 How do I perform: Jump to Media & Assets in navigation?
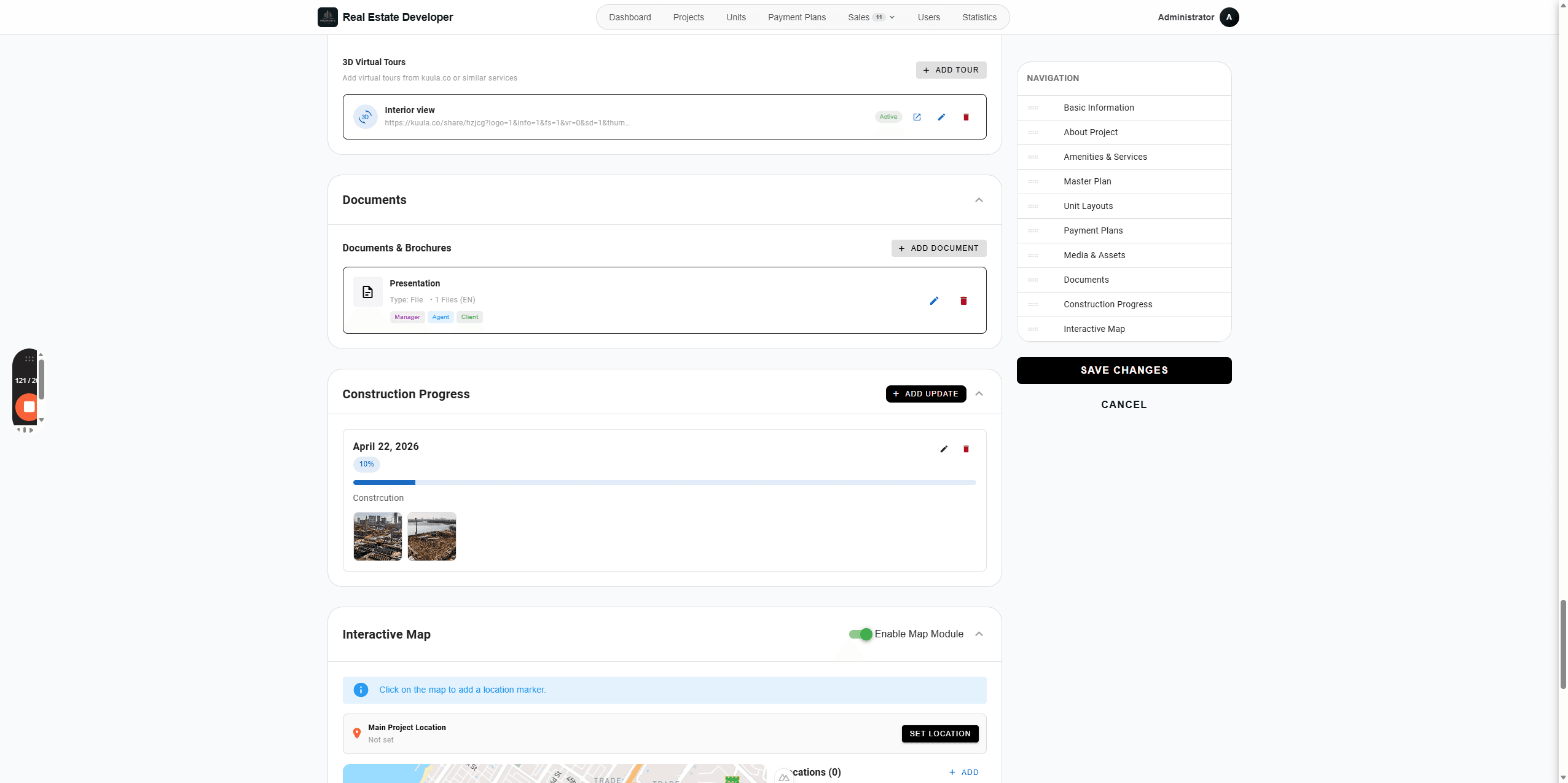pyautogui.click(x=1124, y=255)
